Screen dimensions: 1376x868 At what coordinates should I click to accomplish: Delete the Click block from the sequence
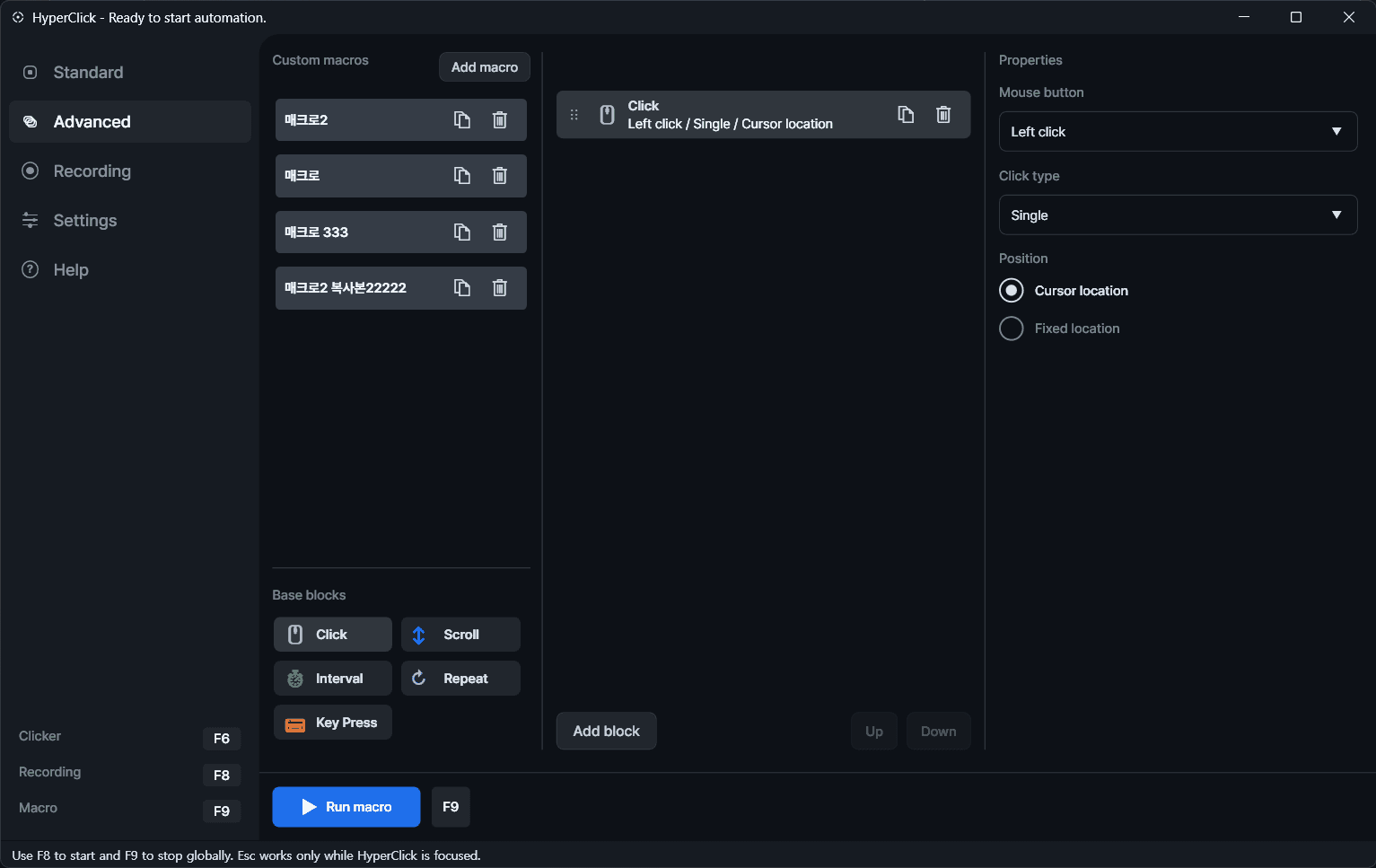pos(942,114)
